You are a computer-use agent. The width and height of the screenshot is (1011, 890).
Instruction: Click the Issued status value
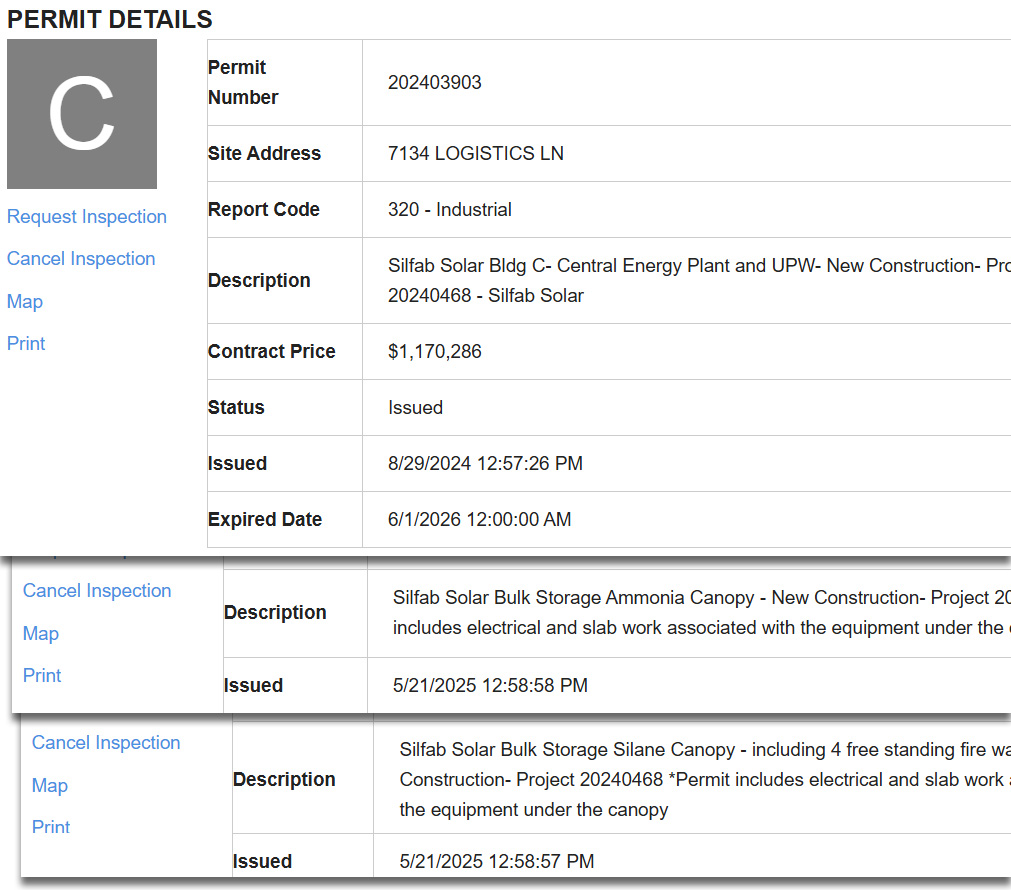[x=415, y=408]
